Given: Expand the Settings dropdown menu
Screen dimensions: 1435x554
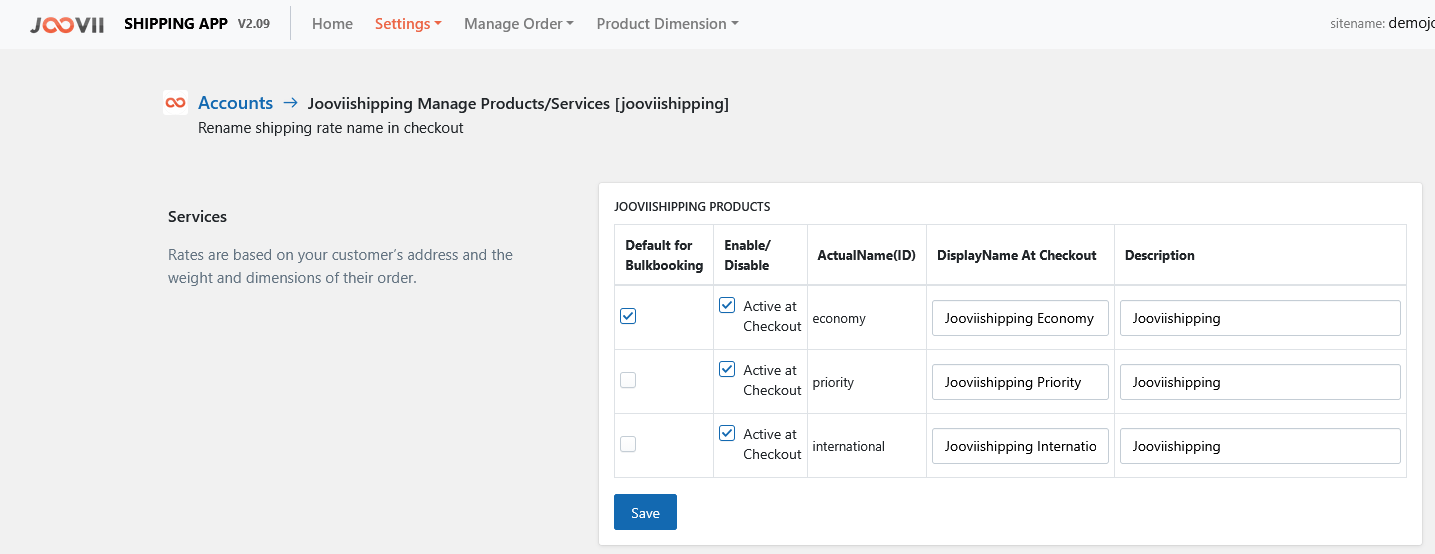Looking at the screenshot, I should point(408,24).
